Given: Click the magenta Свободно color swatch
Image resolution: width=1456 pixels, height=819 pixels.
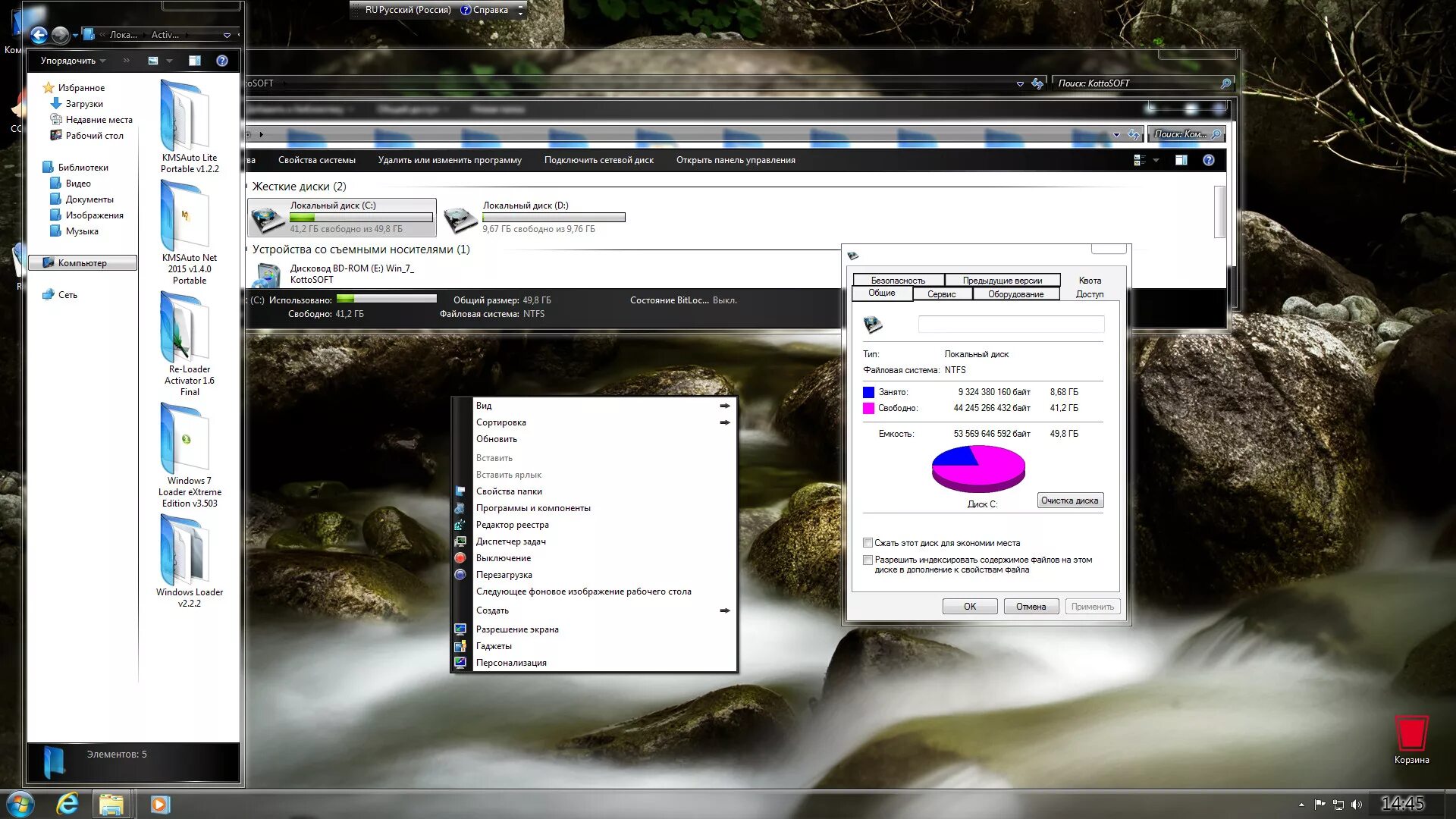Looking at the screenshot, I should (868, 408).
